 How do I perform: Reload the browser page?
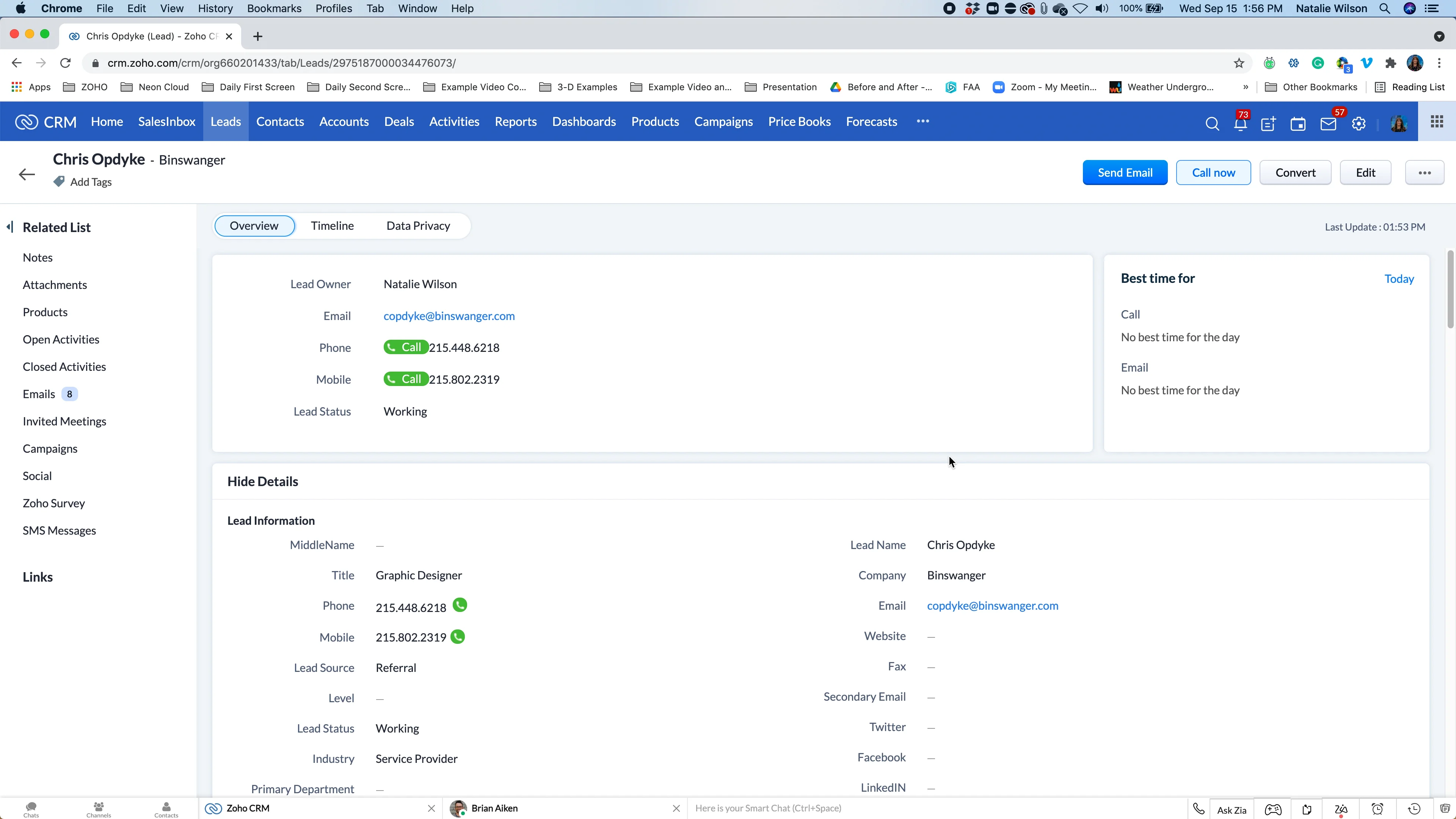[x=66, y=63]
